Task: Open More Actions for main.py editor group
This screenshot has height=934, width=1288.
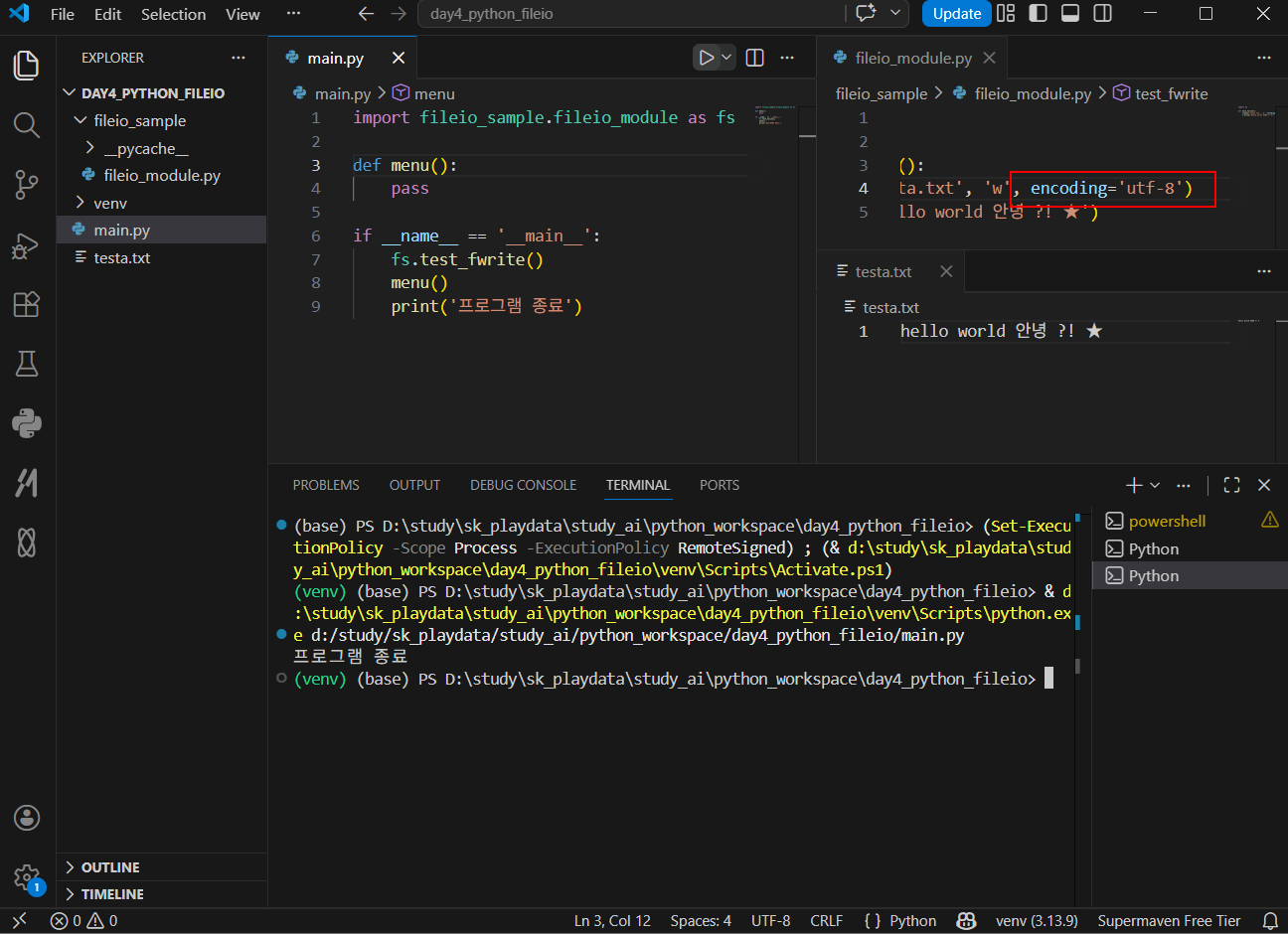Action: point(787,58)
